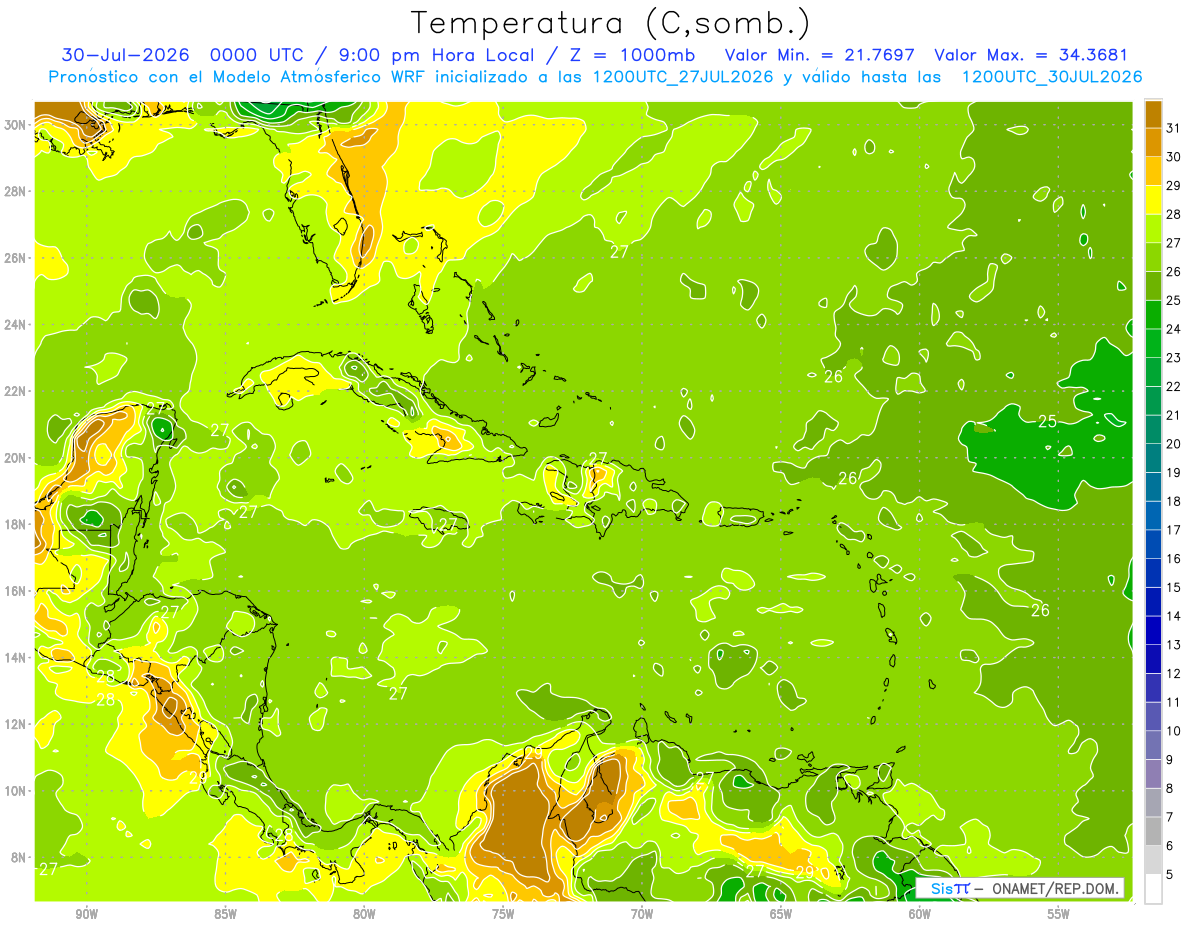Click "9:00 pm Hora Local" in the header
This screenshot has width=1200, height=927.
[x=438, y=55]
